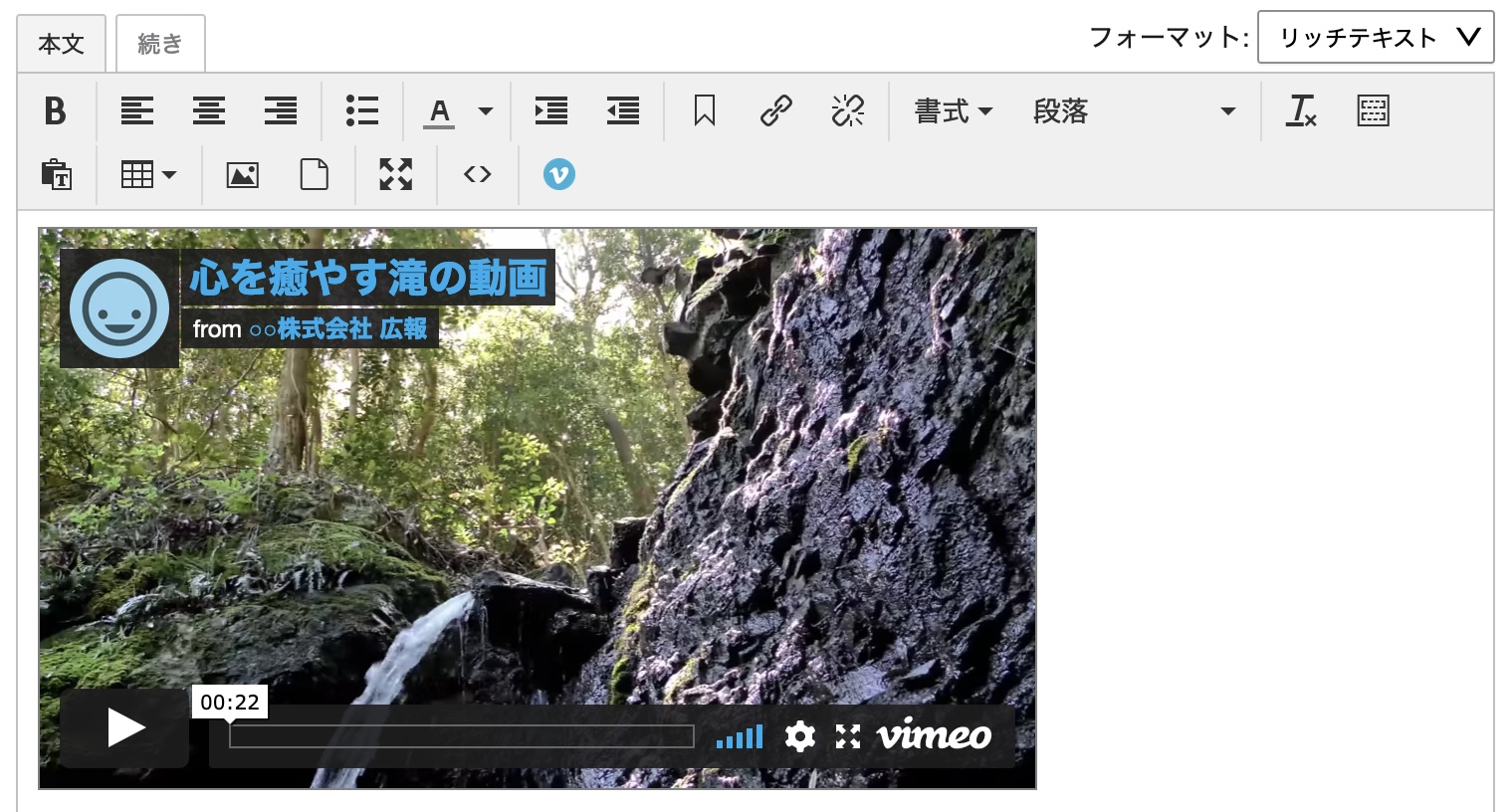Remove the link with the unlink icon
Image resolution: width=1511 pixels, height=812 pixels.
tap(848, 110)
